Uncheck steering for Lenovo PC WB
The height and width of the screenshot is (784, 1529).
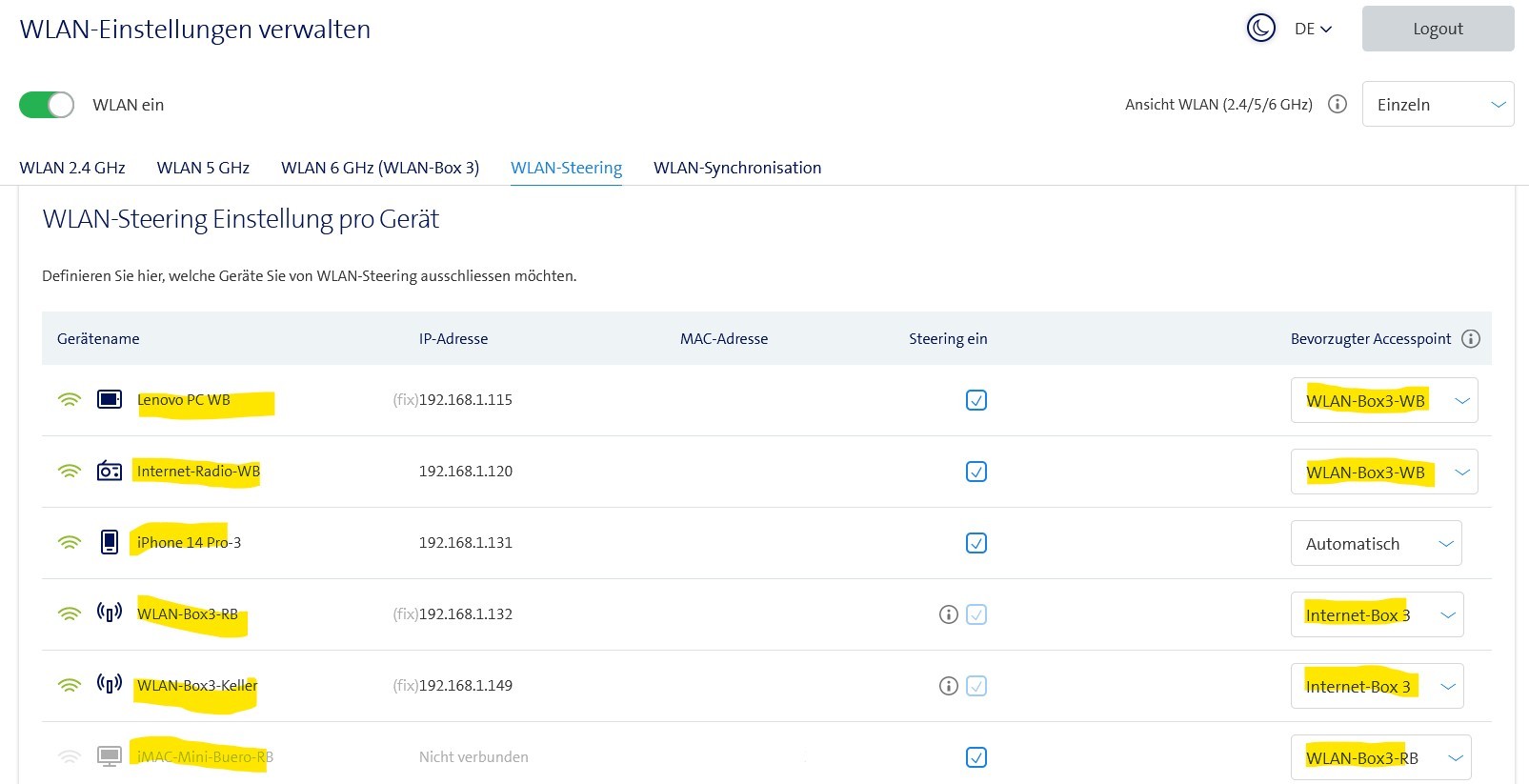coord(976,400)
